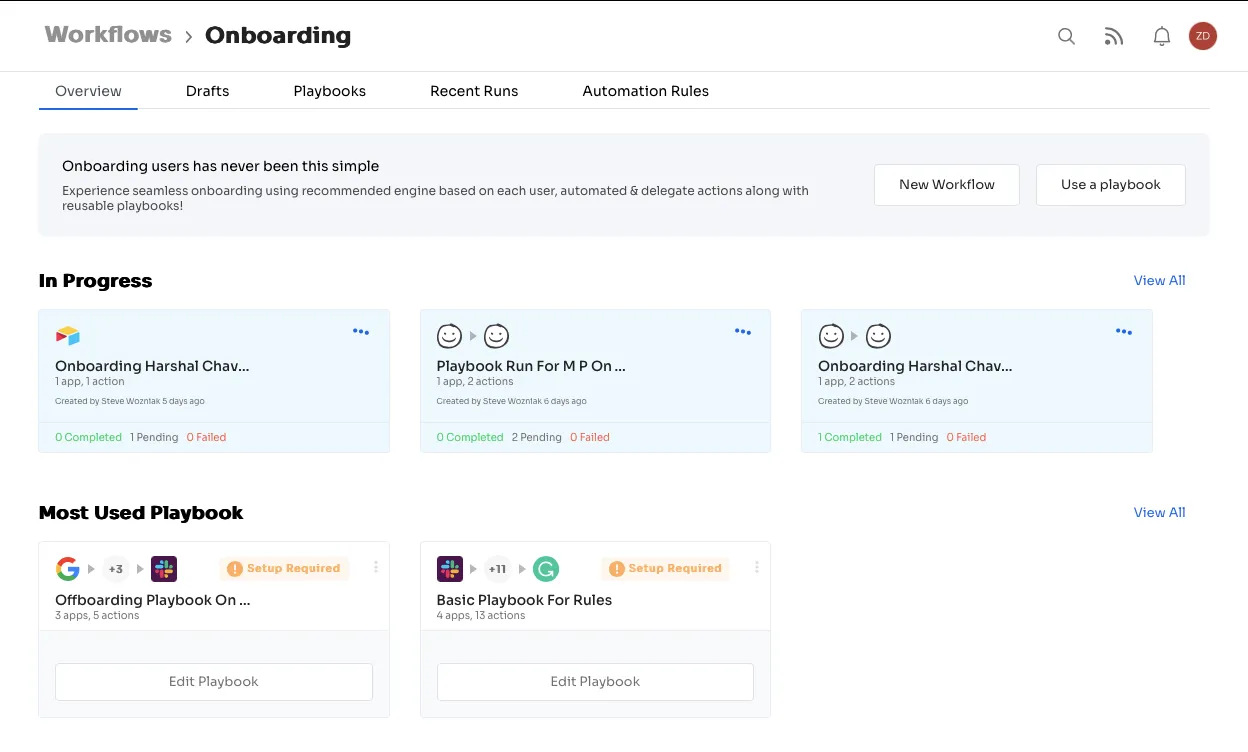The image size is (1248, 752).
Task: Click the Airtable icon on Onboarding Harshal card
Action: click(x=68, y=336)
